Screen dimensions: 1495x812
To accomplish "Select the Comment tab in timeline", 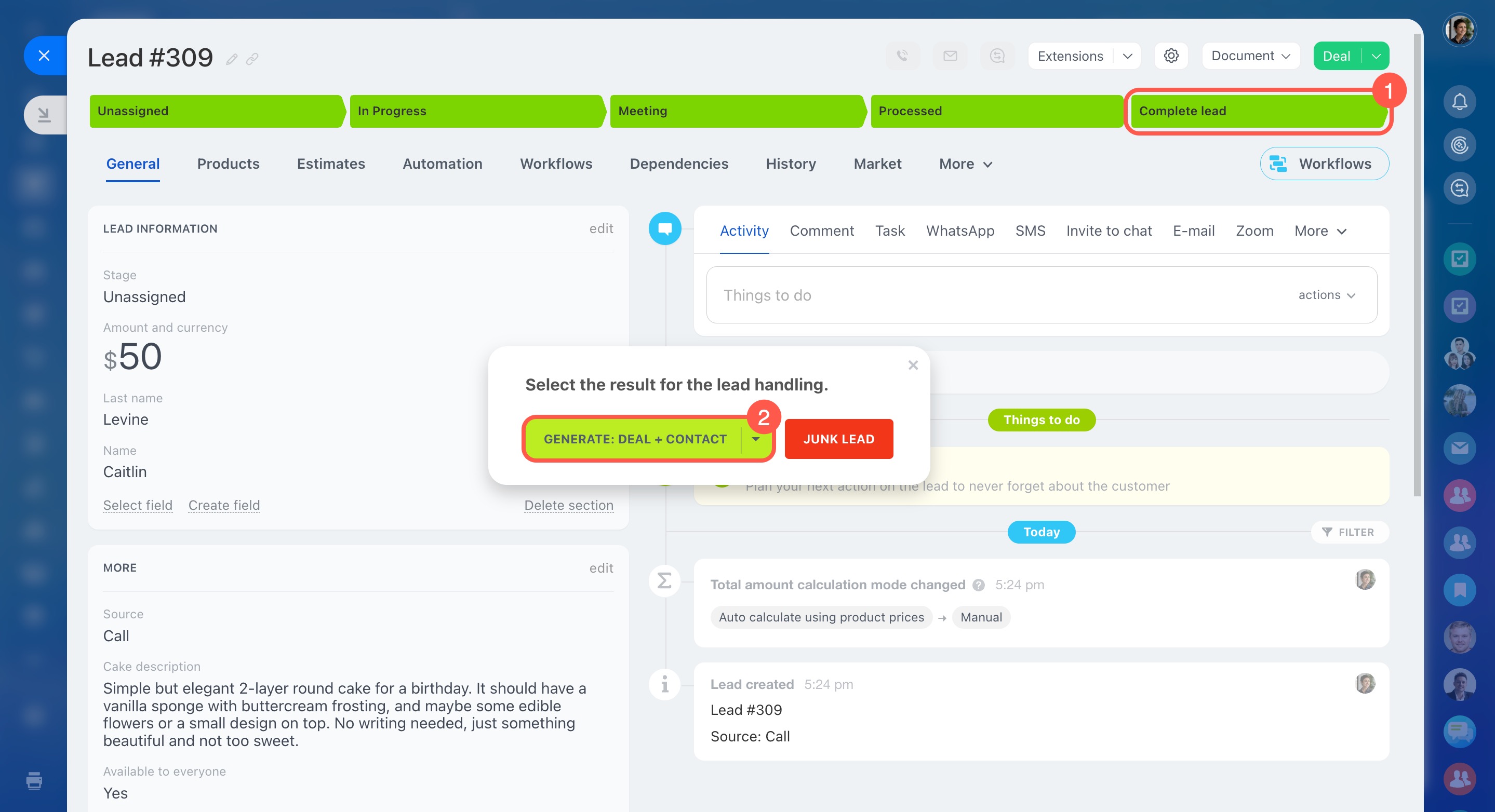I will point(821,231).
